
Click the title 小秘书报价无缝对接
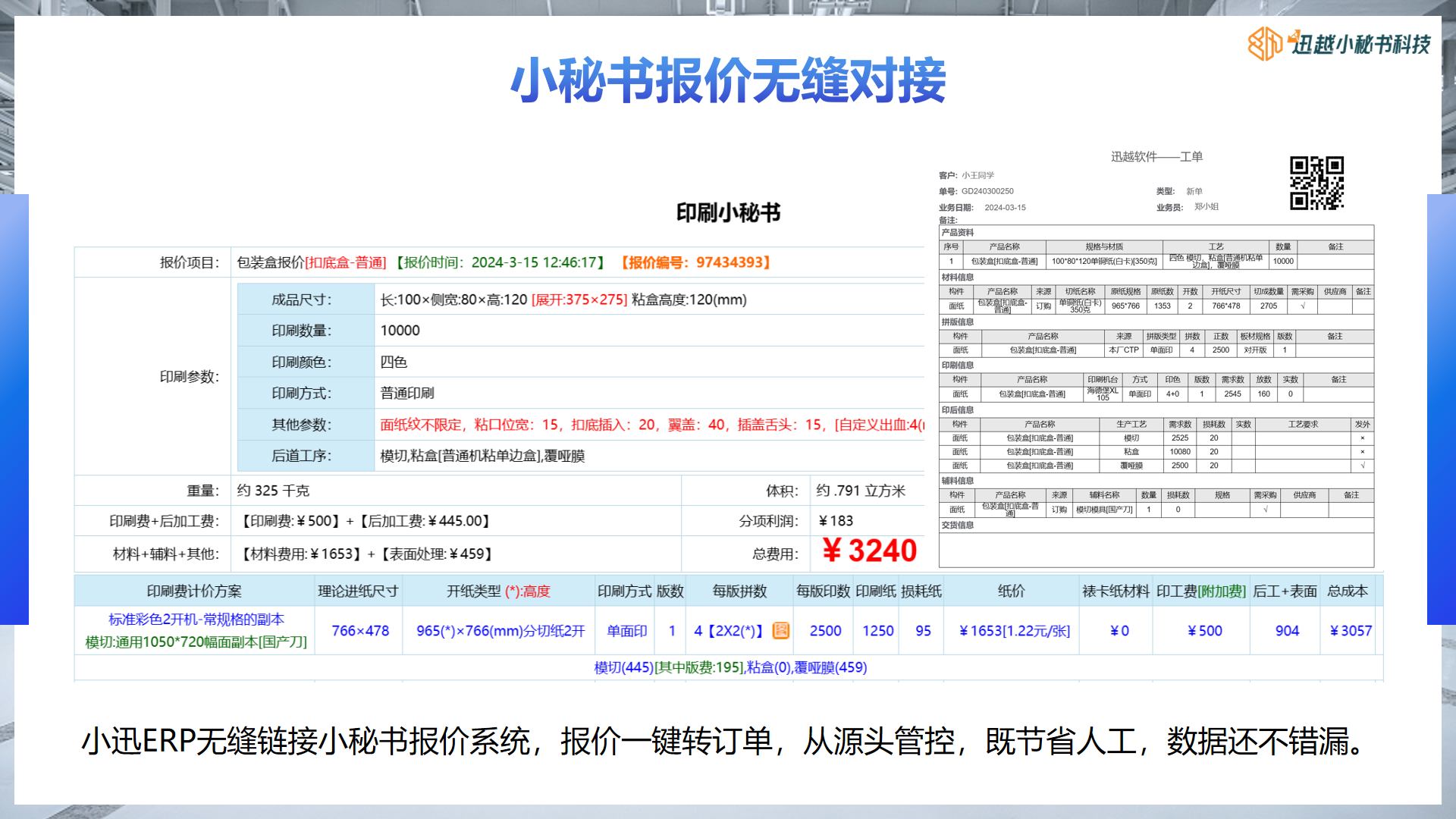pyautogui.click(x=728, y=80)
